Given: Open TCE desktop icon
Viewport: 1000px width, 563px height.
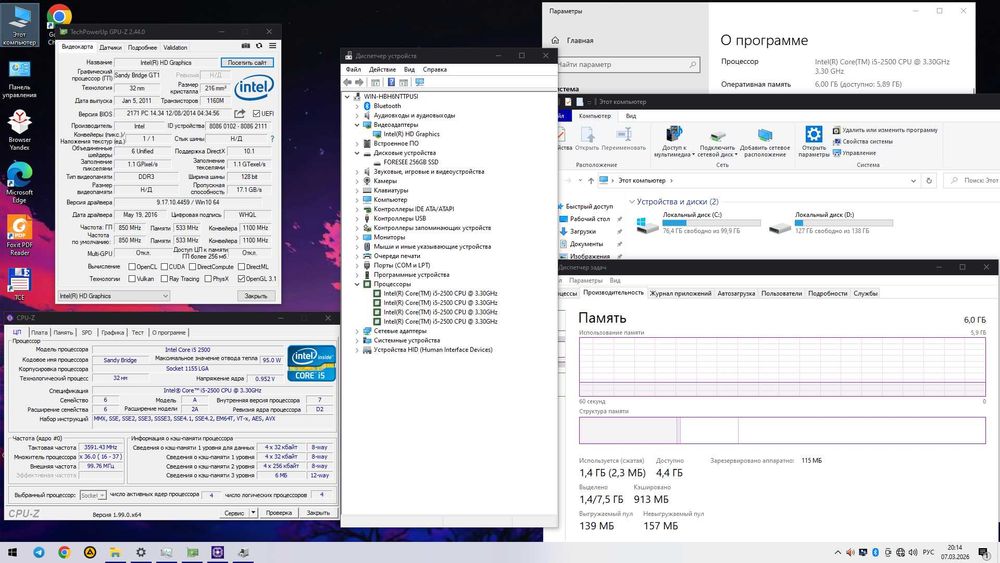Looking at the screenshot, I should [x=19, y=284].
